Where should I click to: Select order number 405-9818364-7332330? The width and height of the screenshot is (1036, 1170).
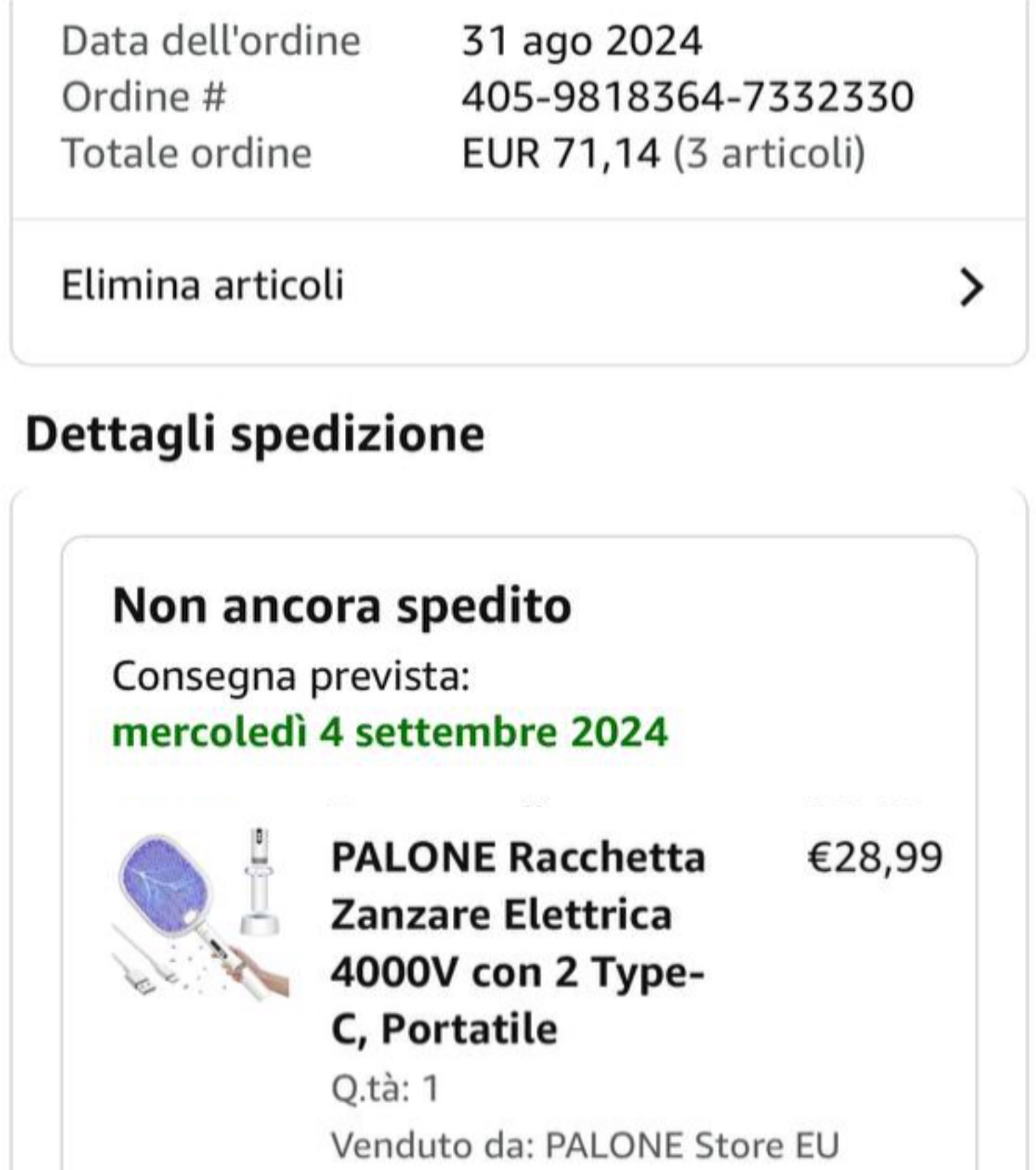tap(687, 97)
